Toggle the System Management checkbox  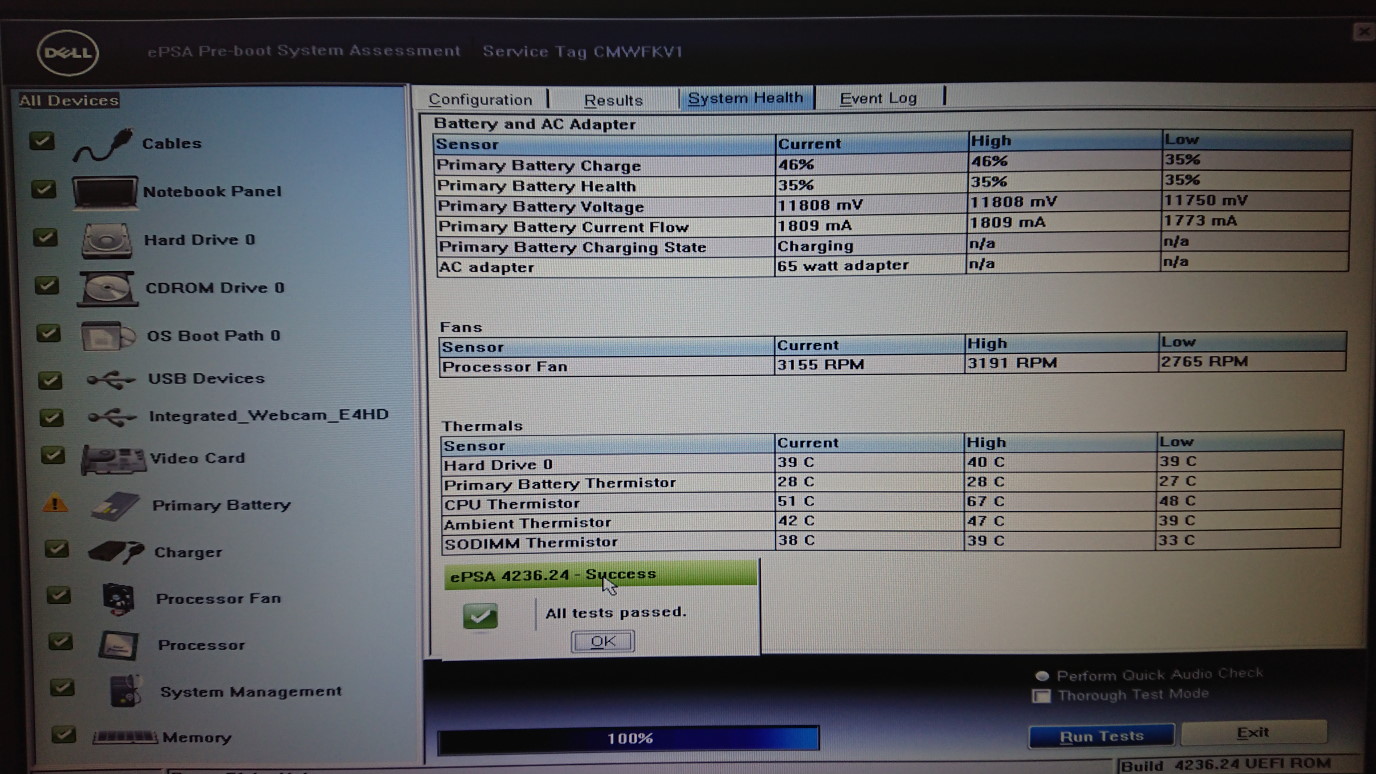coord(62,688)
